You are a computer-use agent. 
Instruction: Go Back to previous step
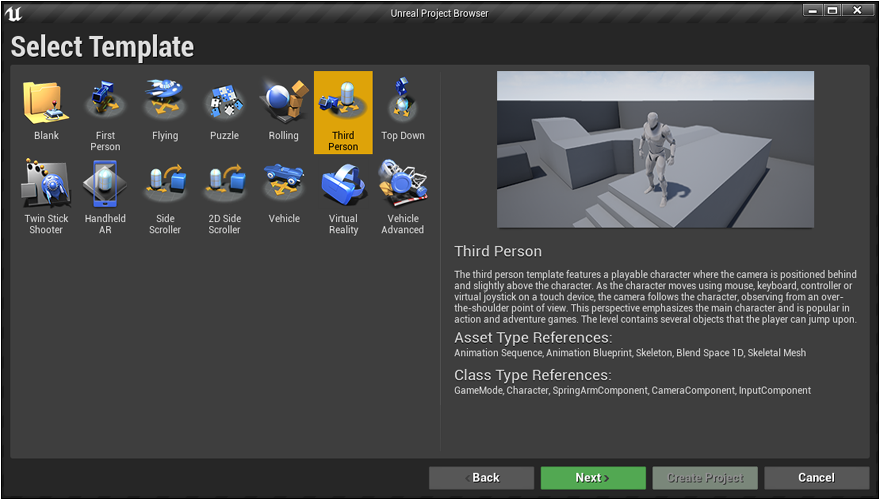pyautogui.click(x=482, y=478)
